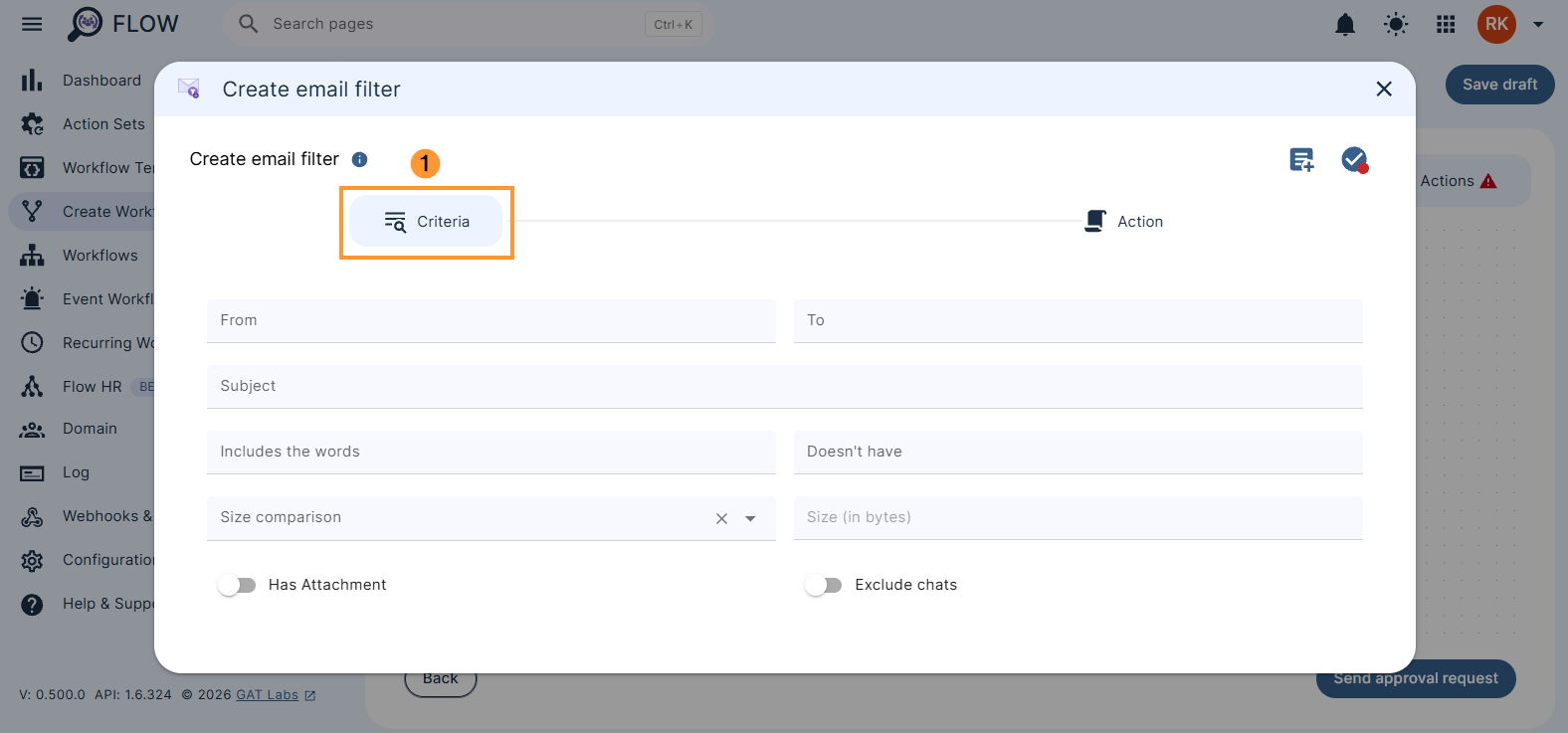Select the Criteria step tab
Image resolution: width=1568 pixels, height=733 pixels.
coord(426,222)
